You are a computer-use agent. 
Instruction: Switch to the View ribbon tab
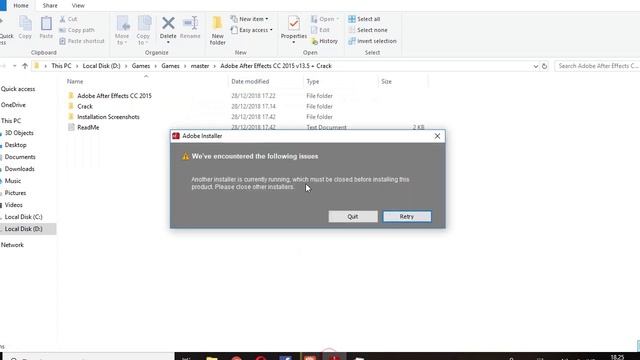click(78, 6)
